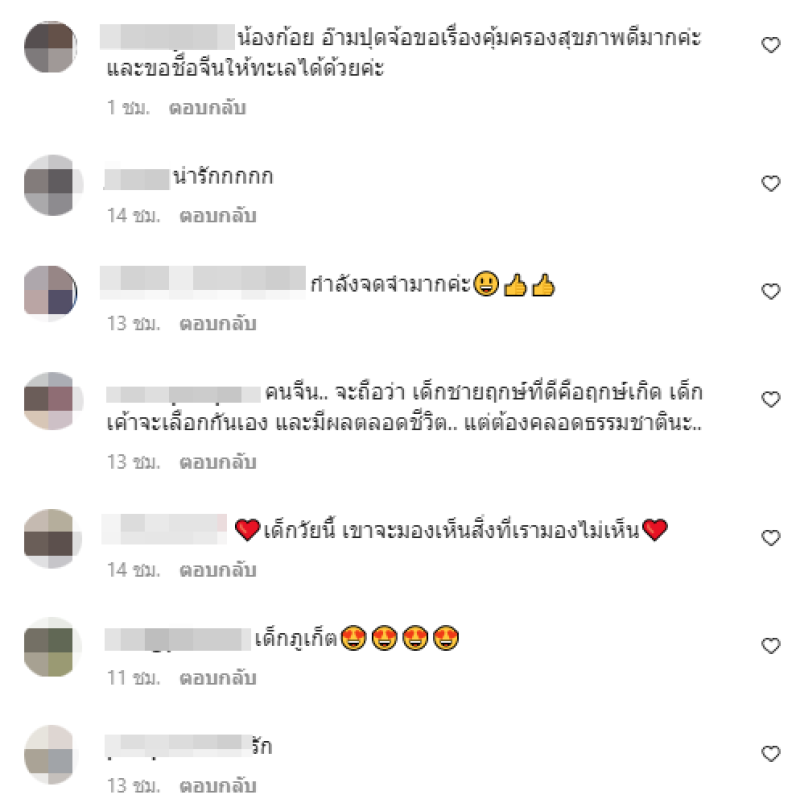This screenshot has height=799, width=800.
Task: Like the เด็กภูเก็ต comment
Action: click(770, 646)
